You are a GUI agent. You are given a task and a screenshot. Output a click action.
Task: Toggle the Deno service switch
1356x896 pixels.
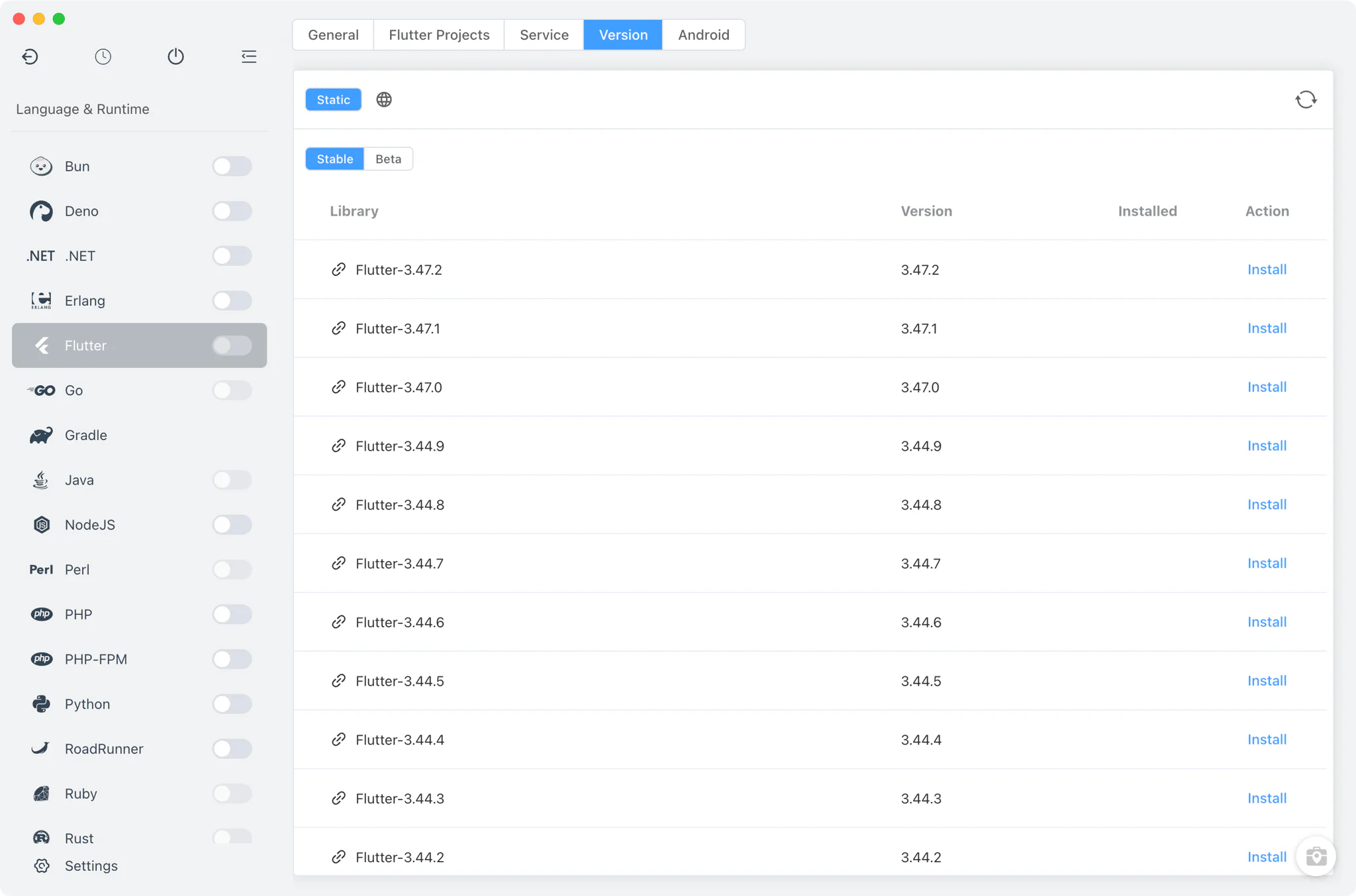tap(232, 211)
